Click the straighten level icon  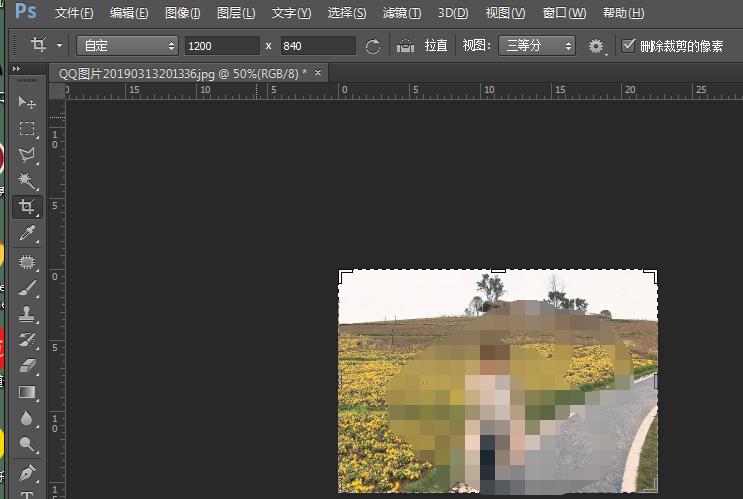tap(405, 46)
